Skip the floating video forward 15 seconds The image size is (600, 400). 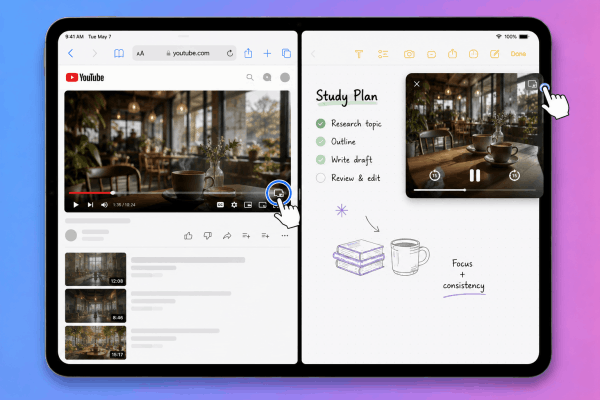click(x=514, y=176)
